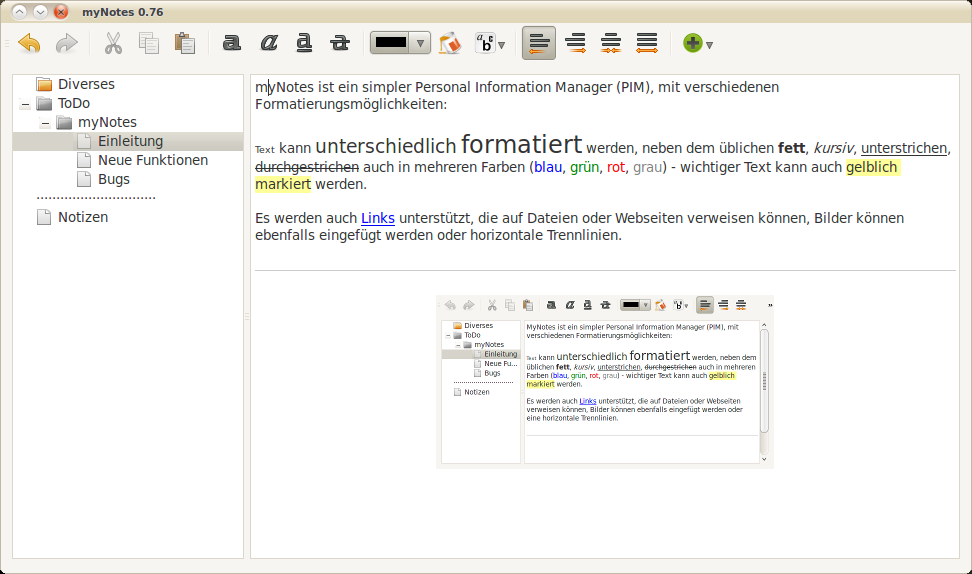
Task: Click the Cut scissors icon
Action: point(113,43)
